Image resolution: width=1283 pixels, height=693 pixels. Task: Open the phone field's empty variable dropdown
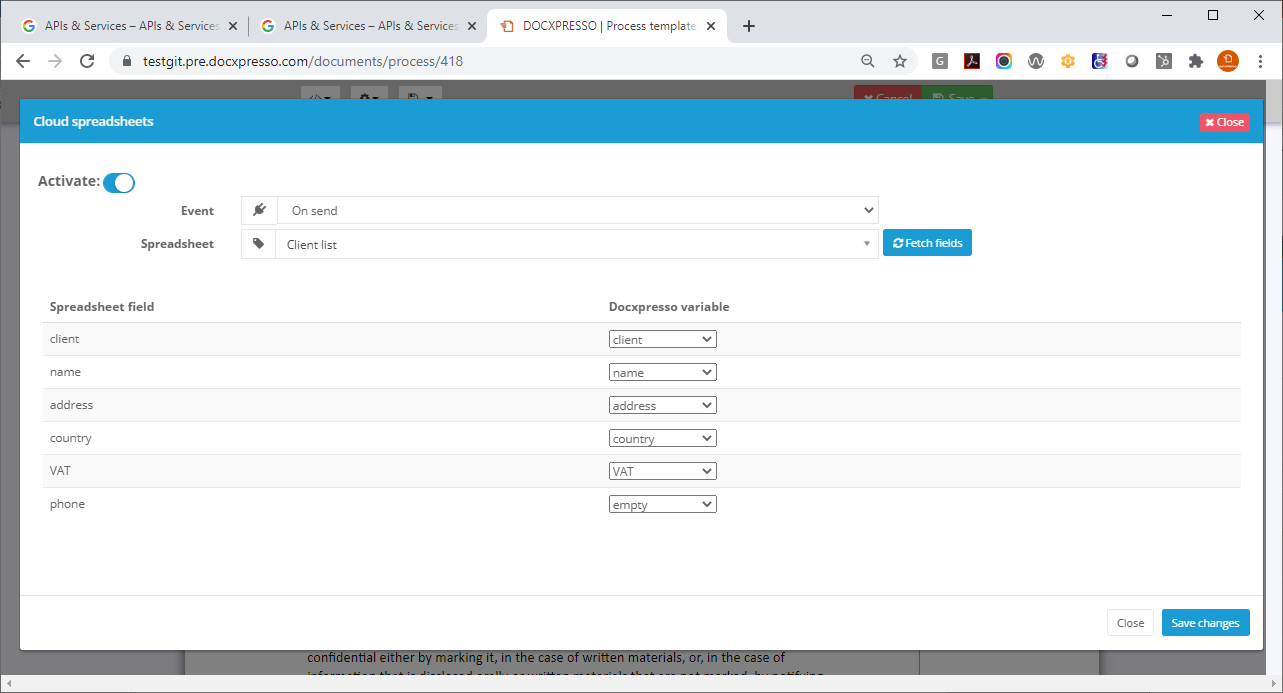[x=663, y=504]
